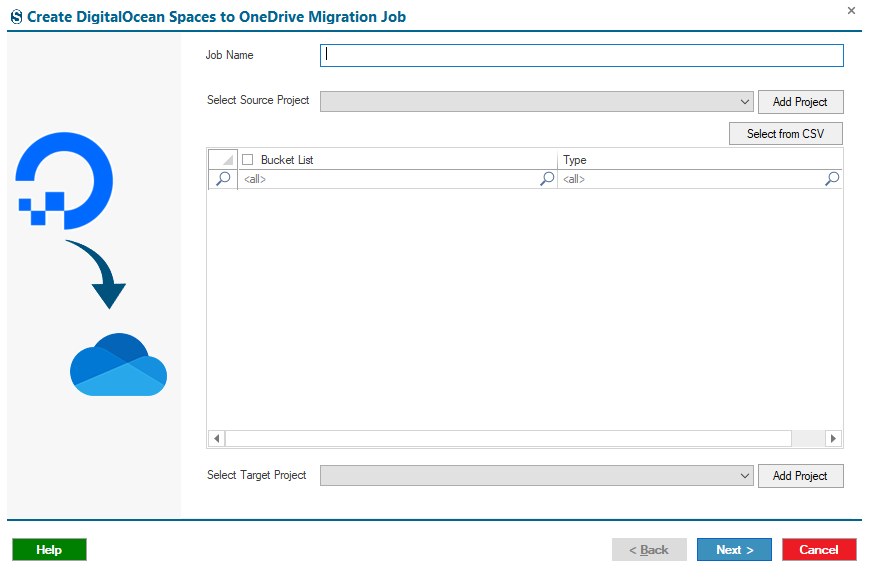Click the Bucket List column header
869x573 pixels.
point(397,160)
